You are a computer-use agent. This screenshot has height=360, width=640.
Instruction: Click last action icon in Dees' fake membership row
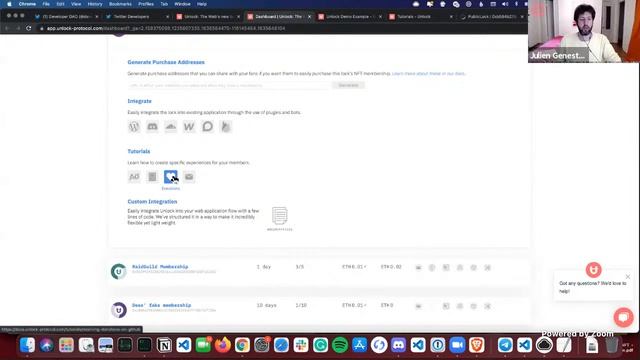click(487, 306)
